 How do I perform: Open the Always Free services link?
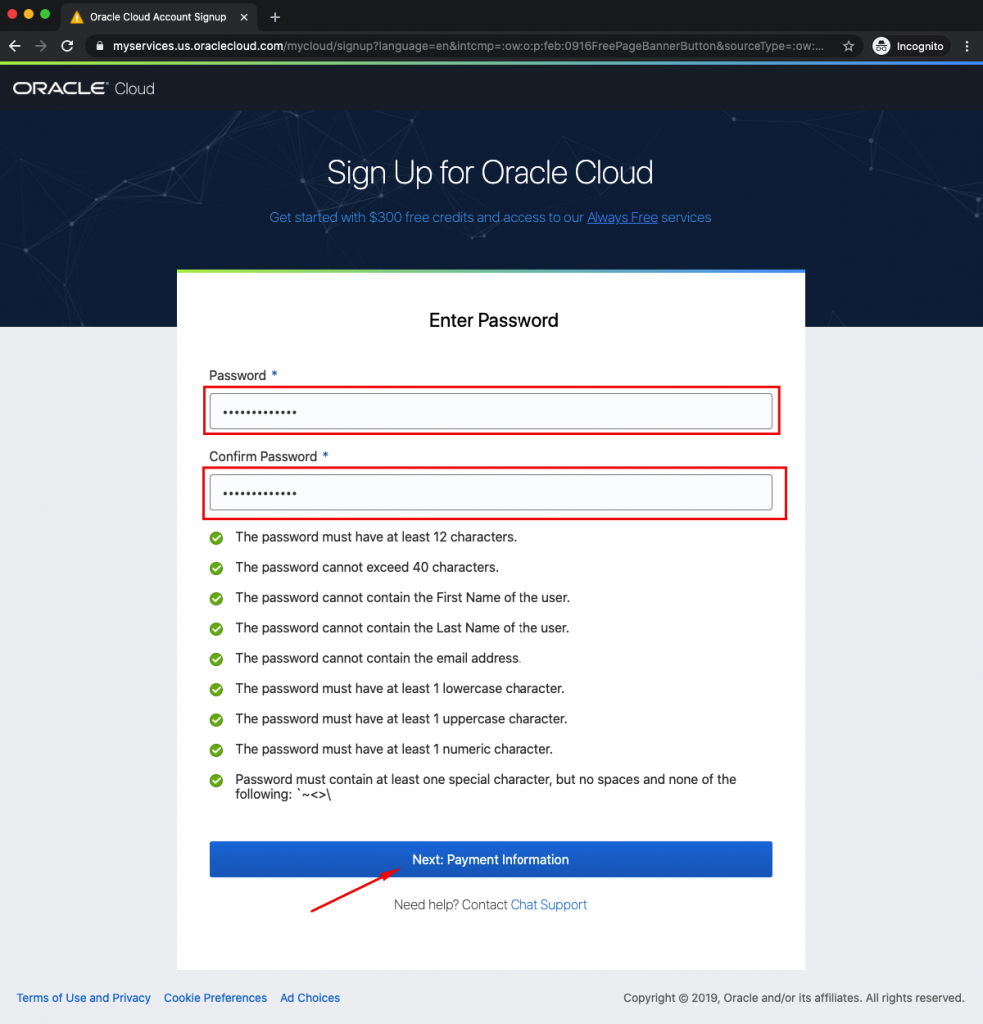pos(622,217)
